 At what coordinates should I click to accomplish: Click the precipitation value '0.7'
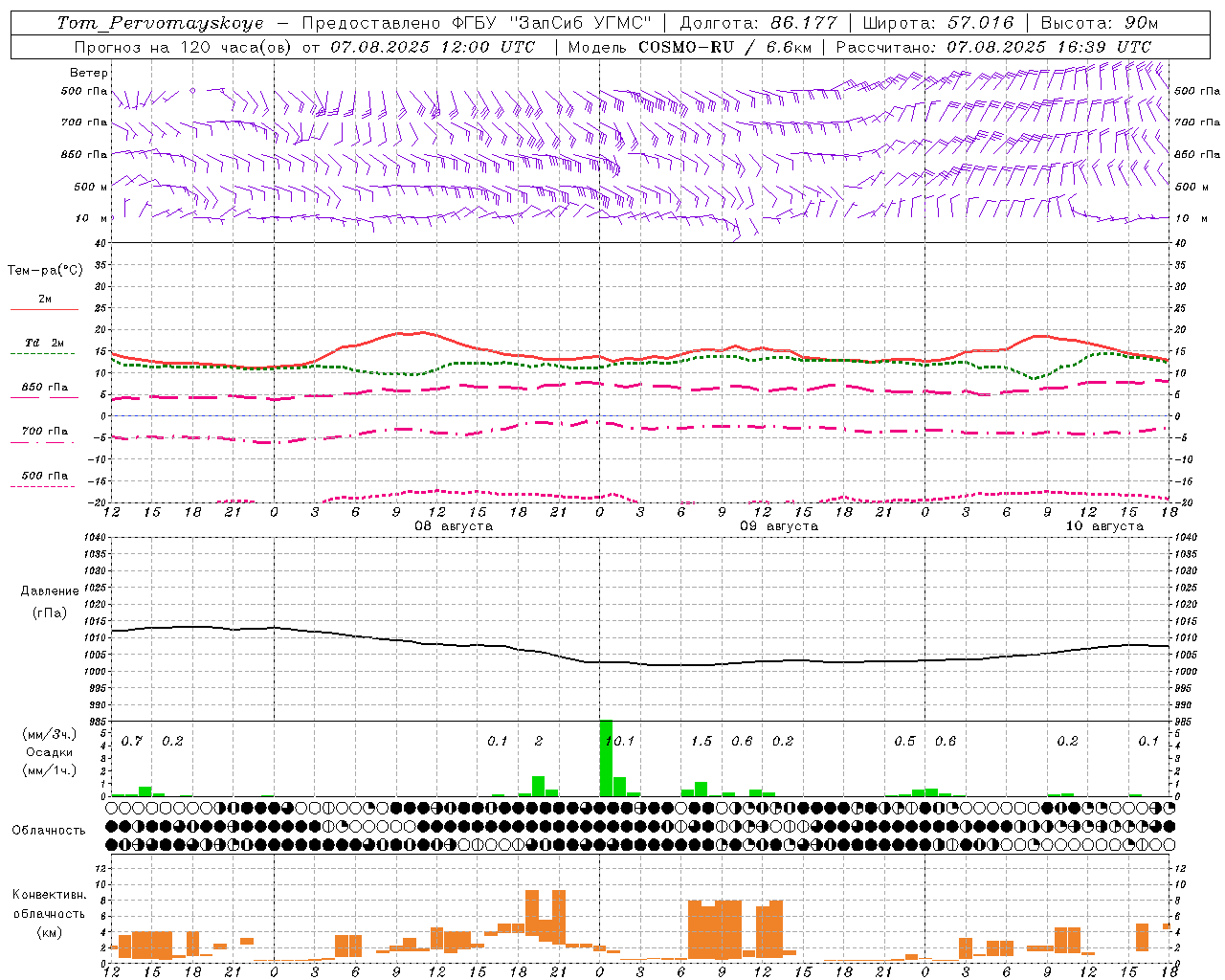click(x=132, y=741)
